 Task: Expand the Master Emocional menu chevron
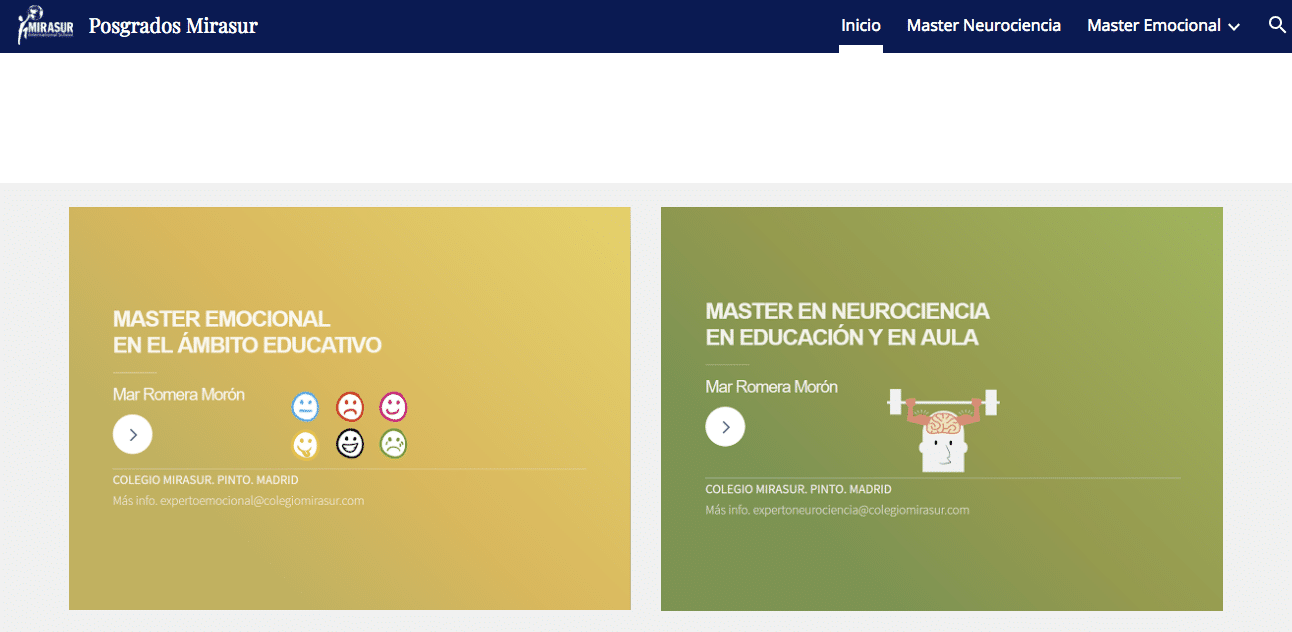click(1234, 27)
